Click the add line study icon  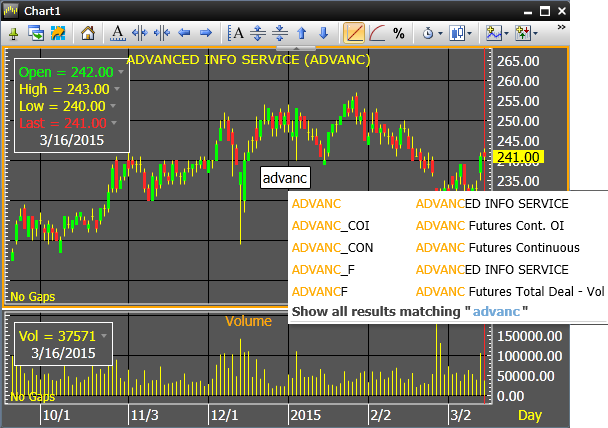coord(494,33)
